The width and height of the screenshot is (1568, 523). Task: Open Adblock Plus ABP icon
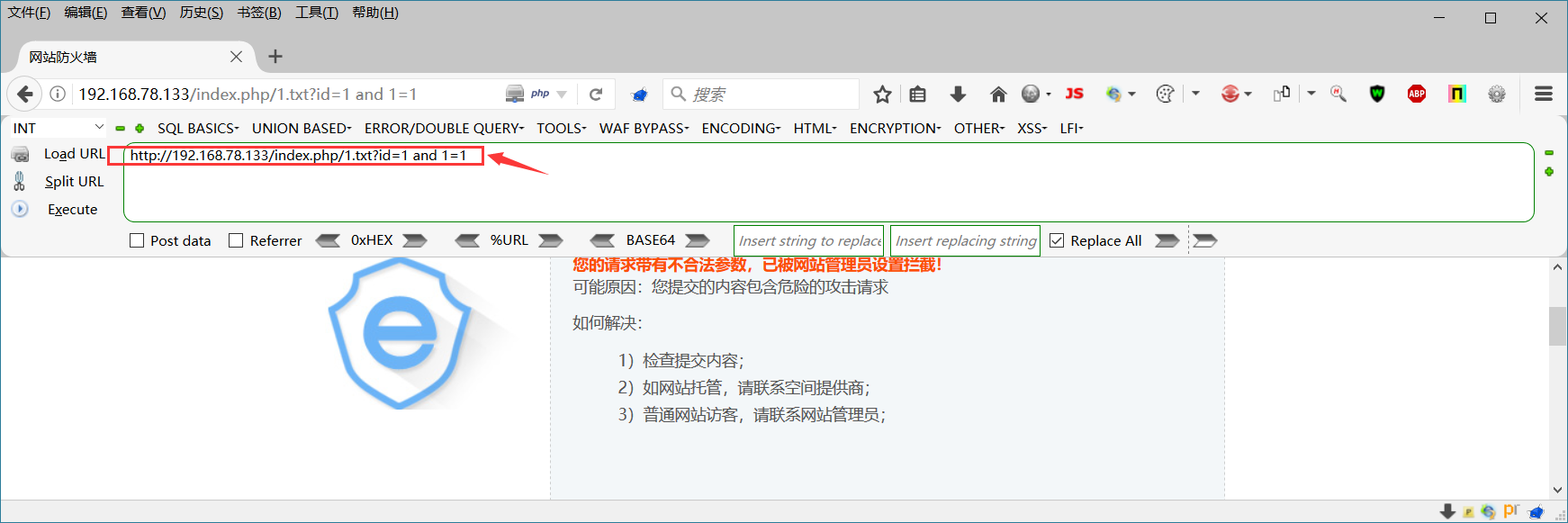1417,94
